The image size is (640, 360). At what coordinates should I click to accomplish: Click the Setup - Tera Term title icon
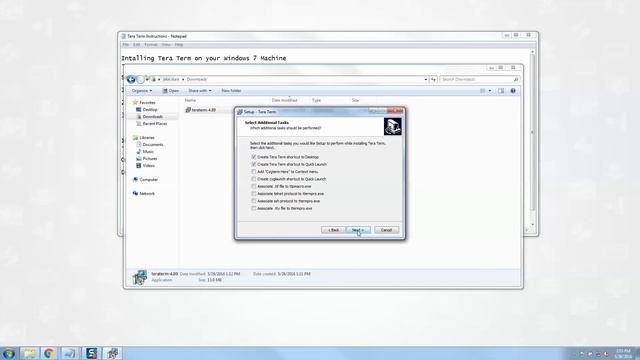click(x=240, y=112)
